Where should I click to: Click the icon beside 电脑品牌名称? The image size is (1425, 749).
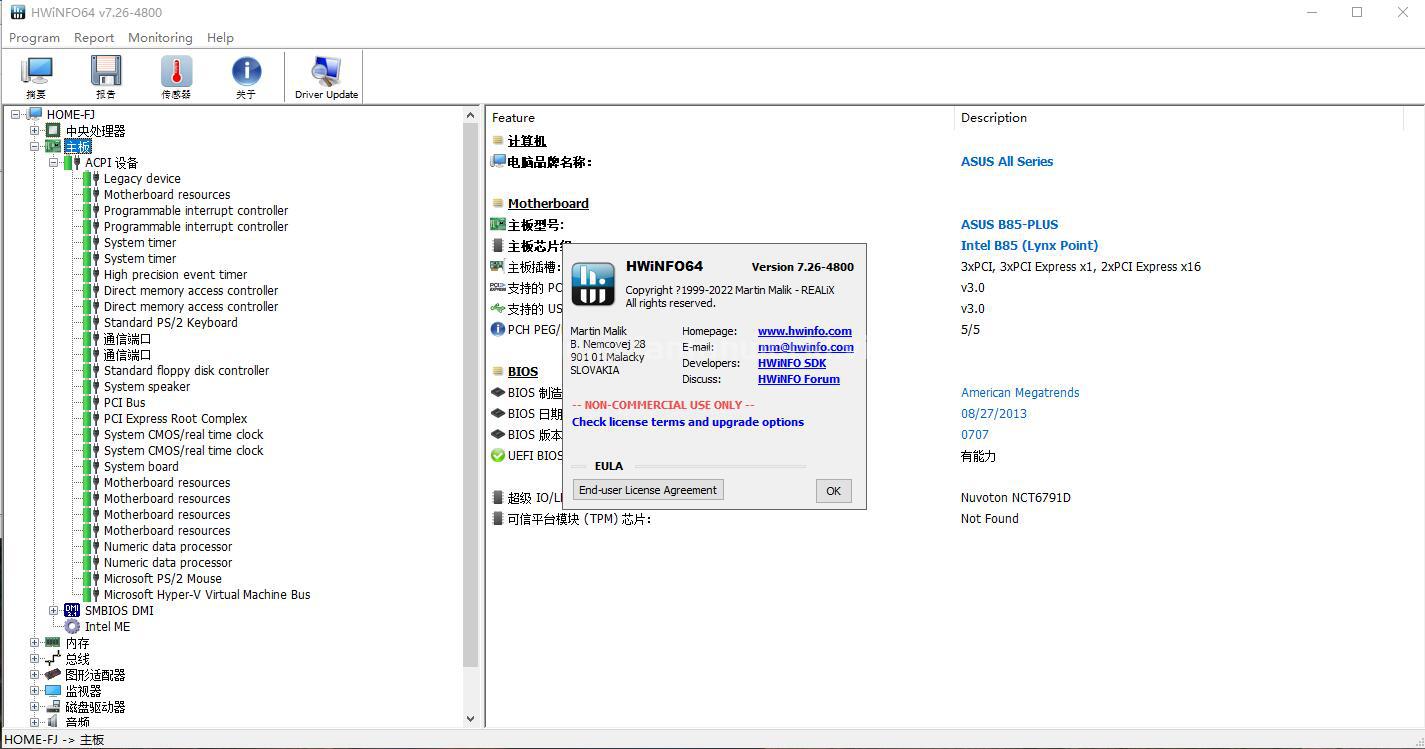click(x=498, y=161)
